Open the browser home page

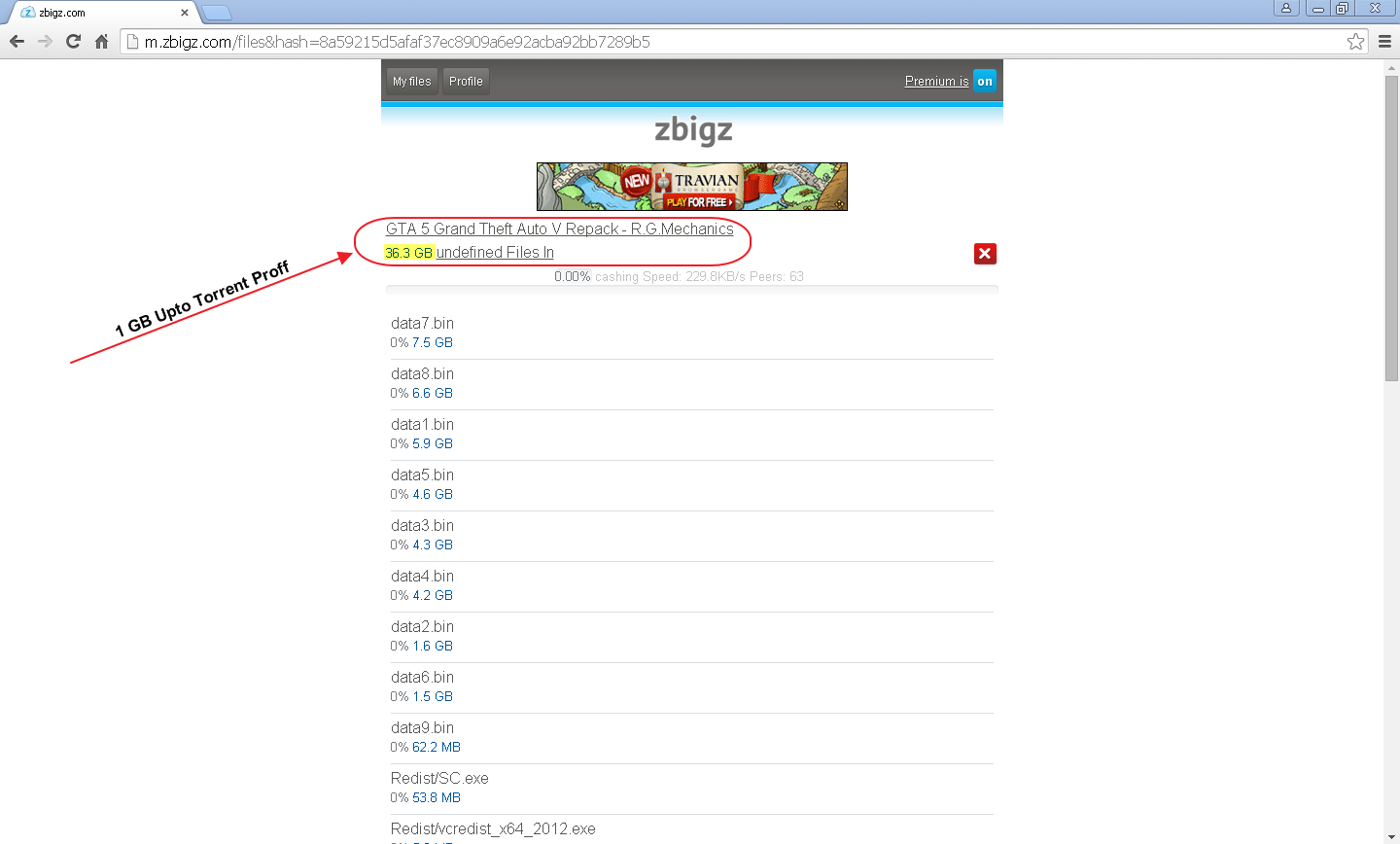click(x=101, y=42)
